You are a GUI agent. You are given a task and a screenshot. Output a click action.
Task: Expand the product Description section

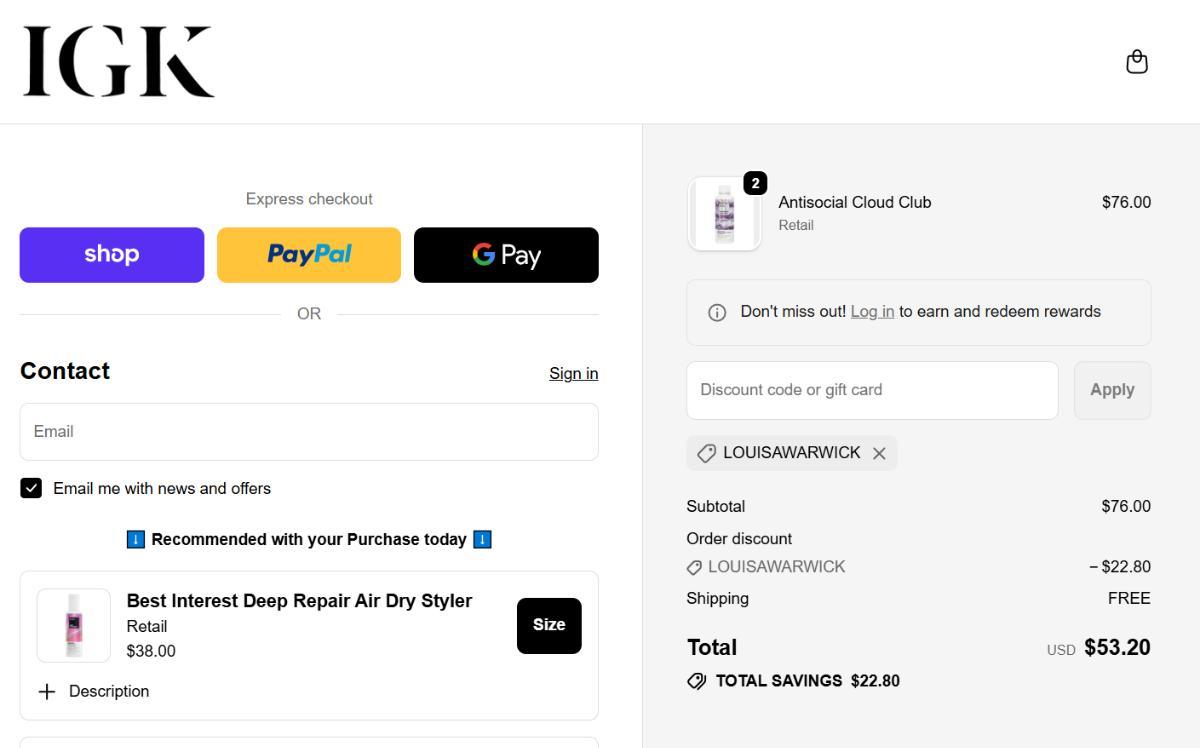94,691
